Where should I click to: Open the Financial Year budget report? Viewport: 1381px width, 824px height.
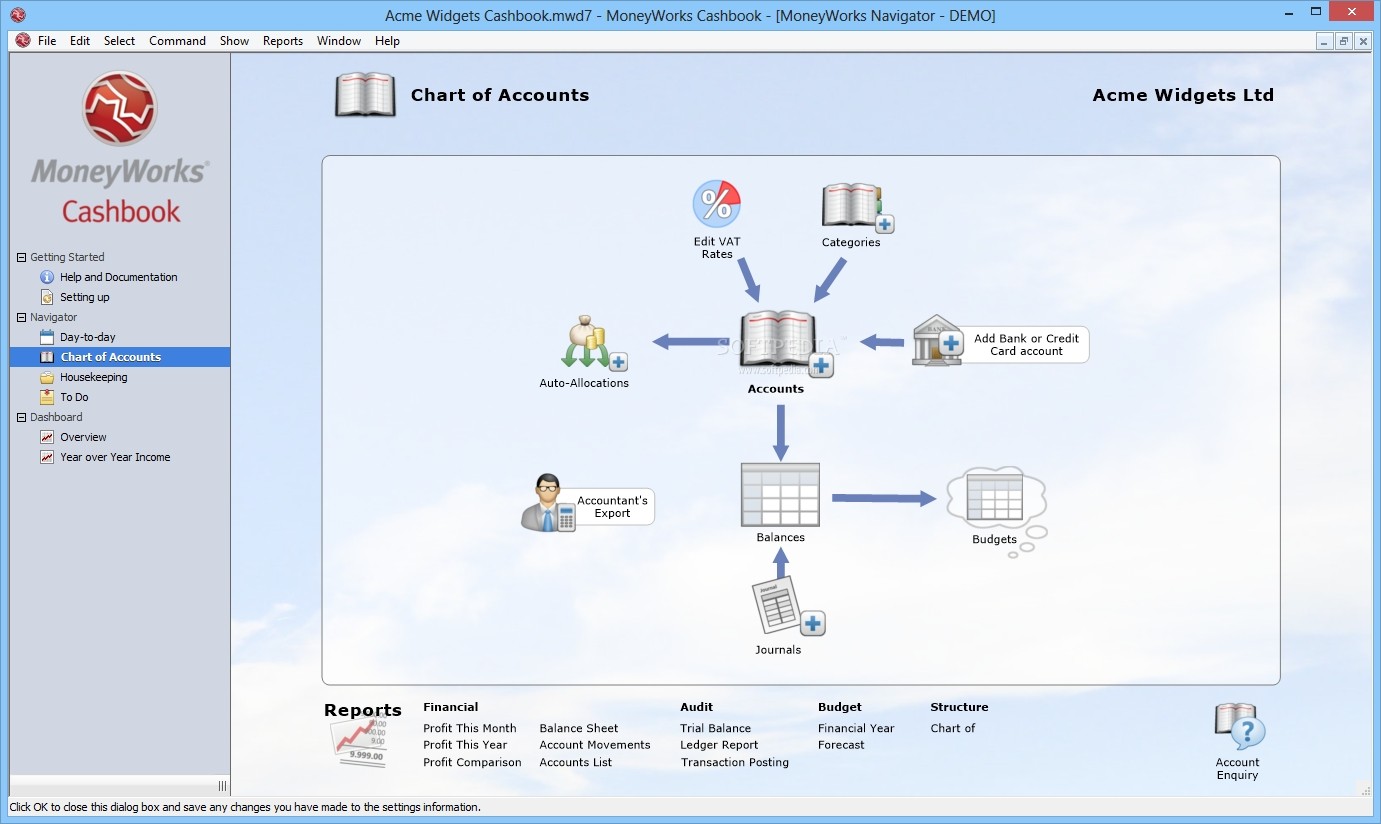[856, 728]
